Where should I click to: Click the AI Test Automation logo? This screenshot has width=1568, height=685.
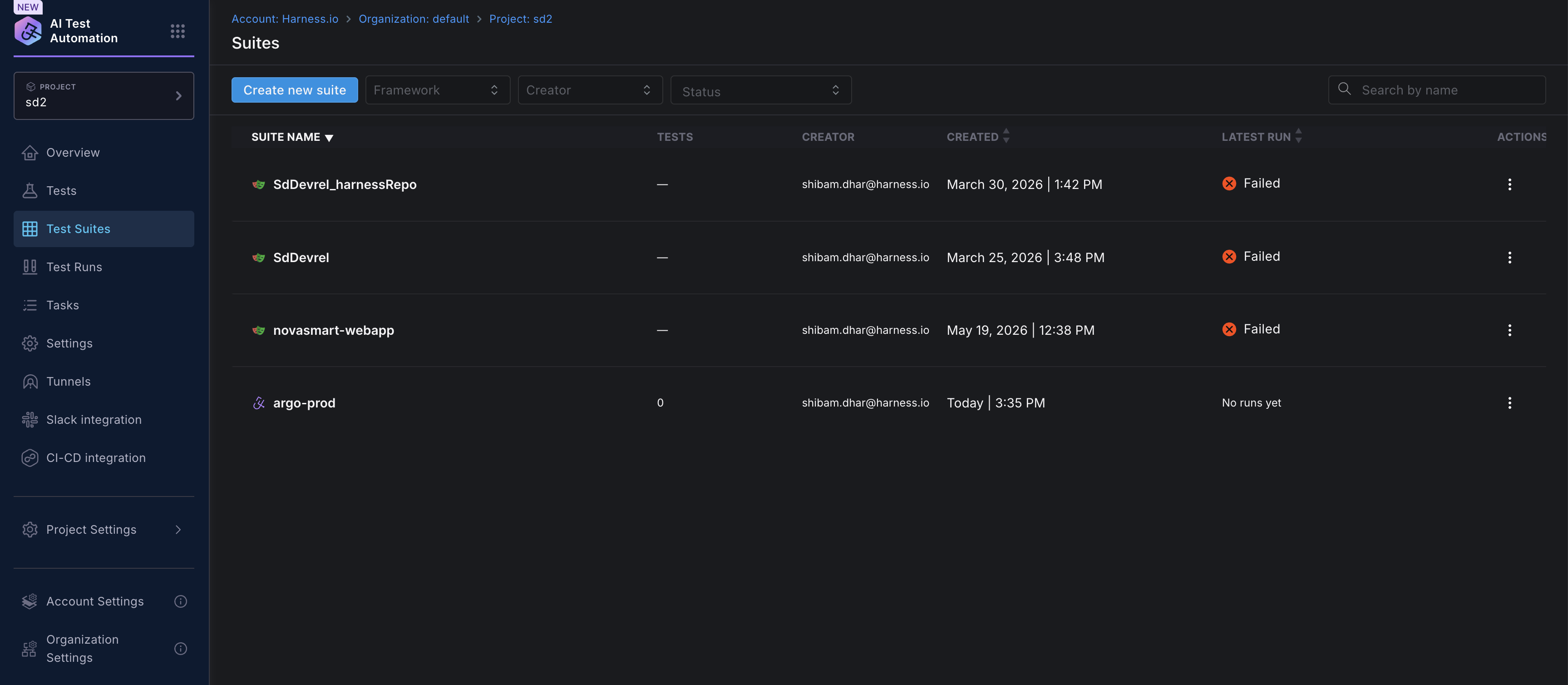pyautogui.click(x=28, y=31)
